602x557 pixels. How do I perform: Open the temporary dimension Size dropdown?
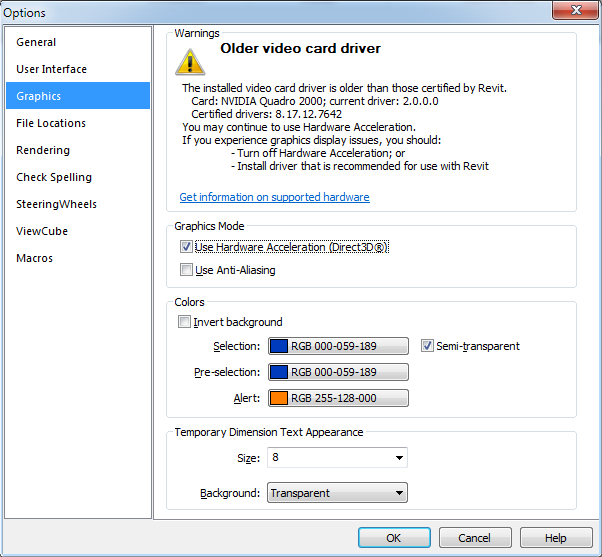point(337,457)
